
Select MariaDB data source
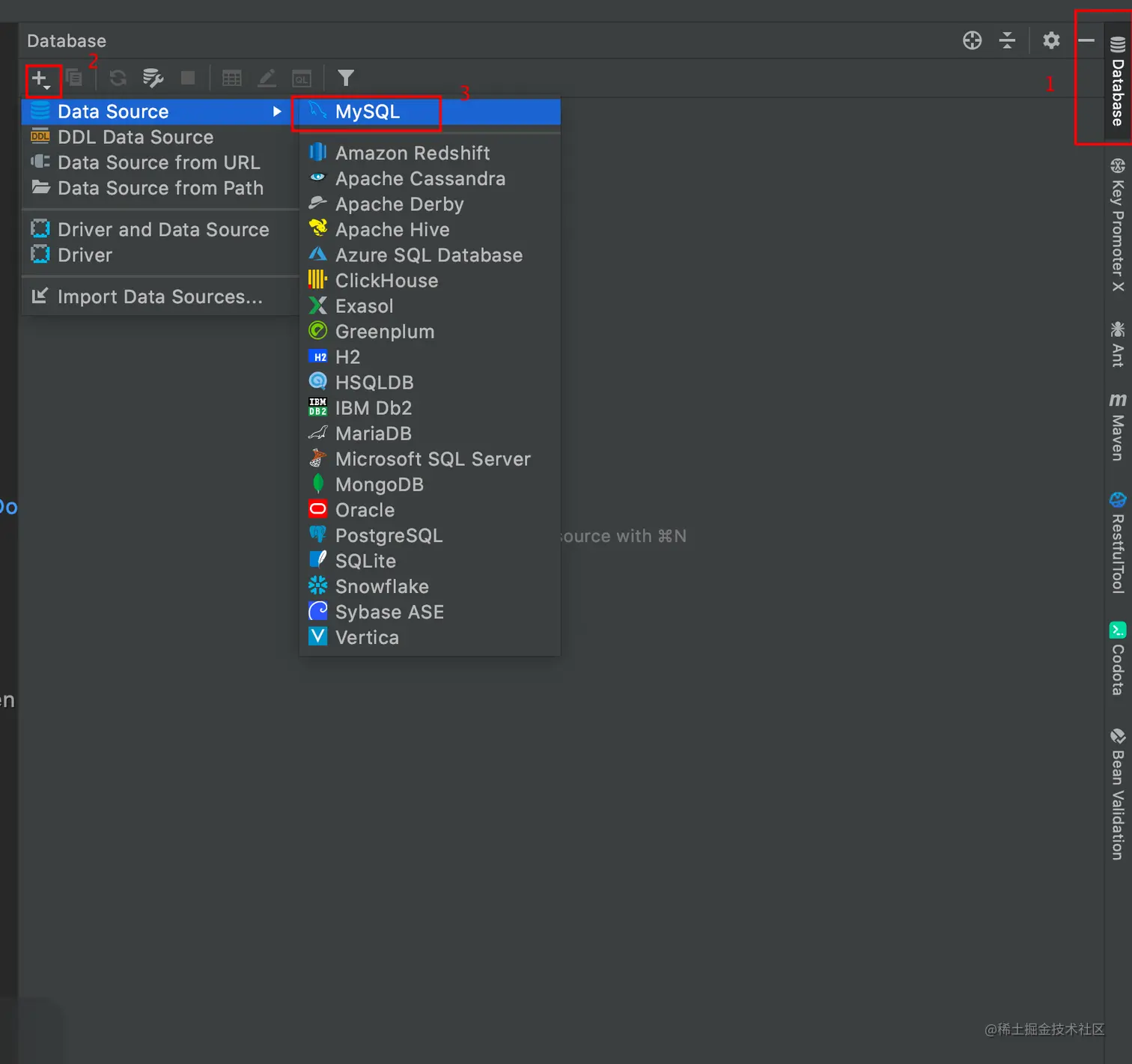430,433
